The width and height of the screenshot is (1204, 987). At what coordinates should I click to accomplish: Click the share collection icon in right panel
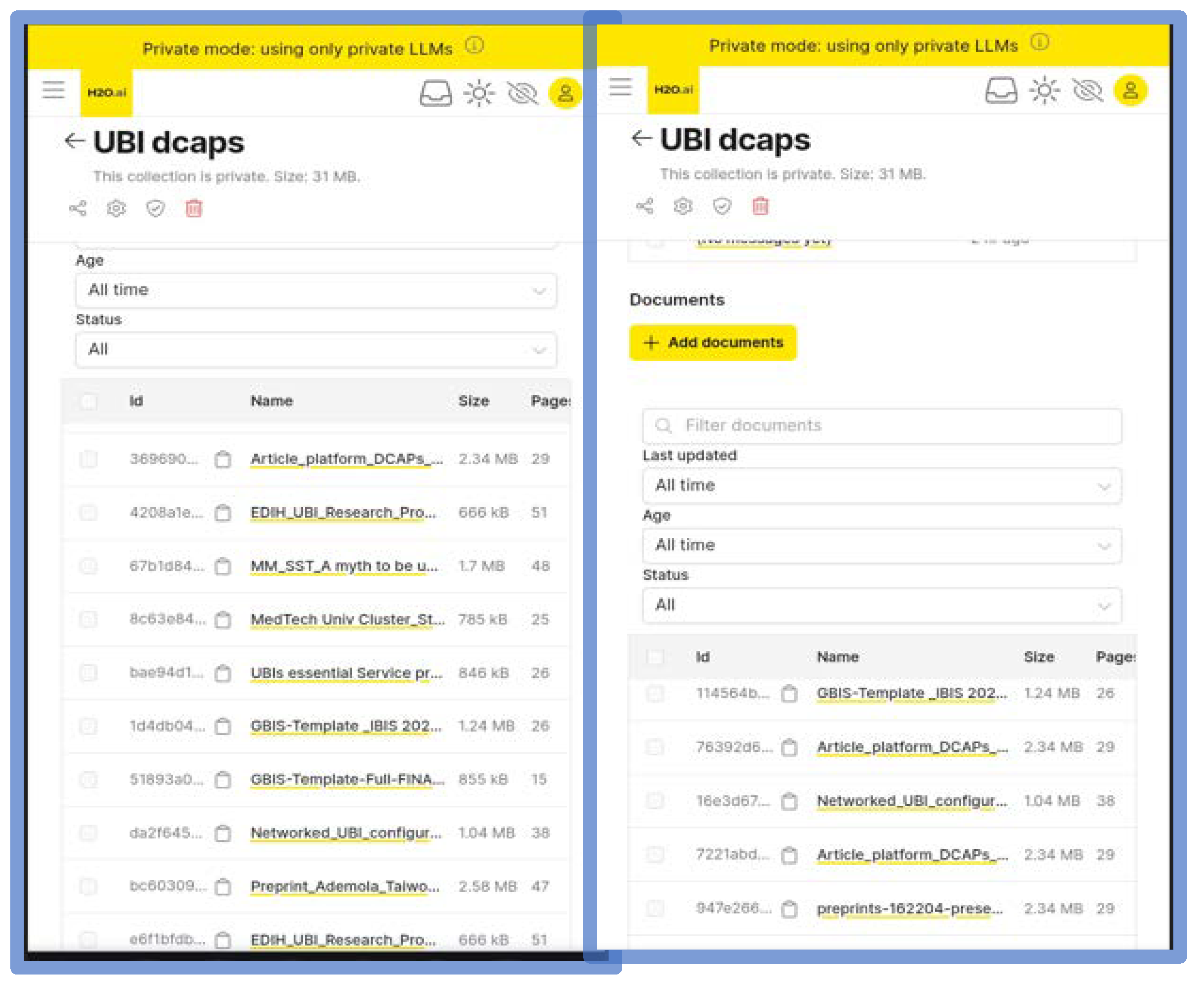click(x=645, y=206)
